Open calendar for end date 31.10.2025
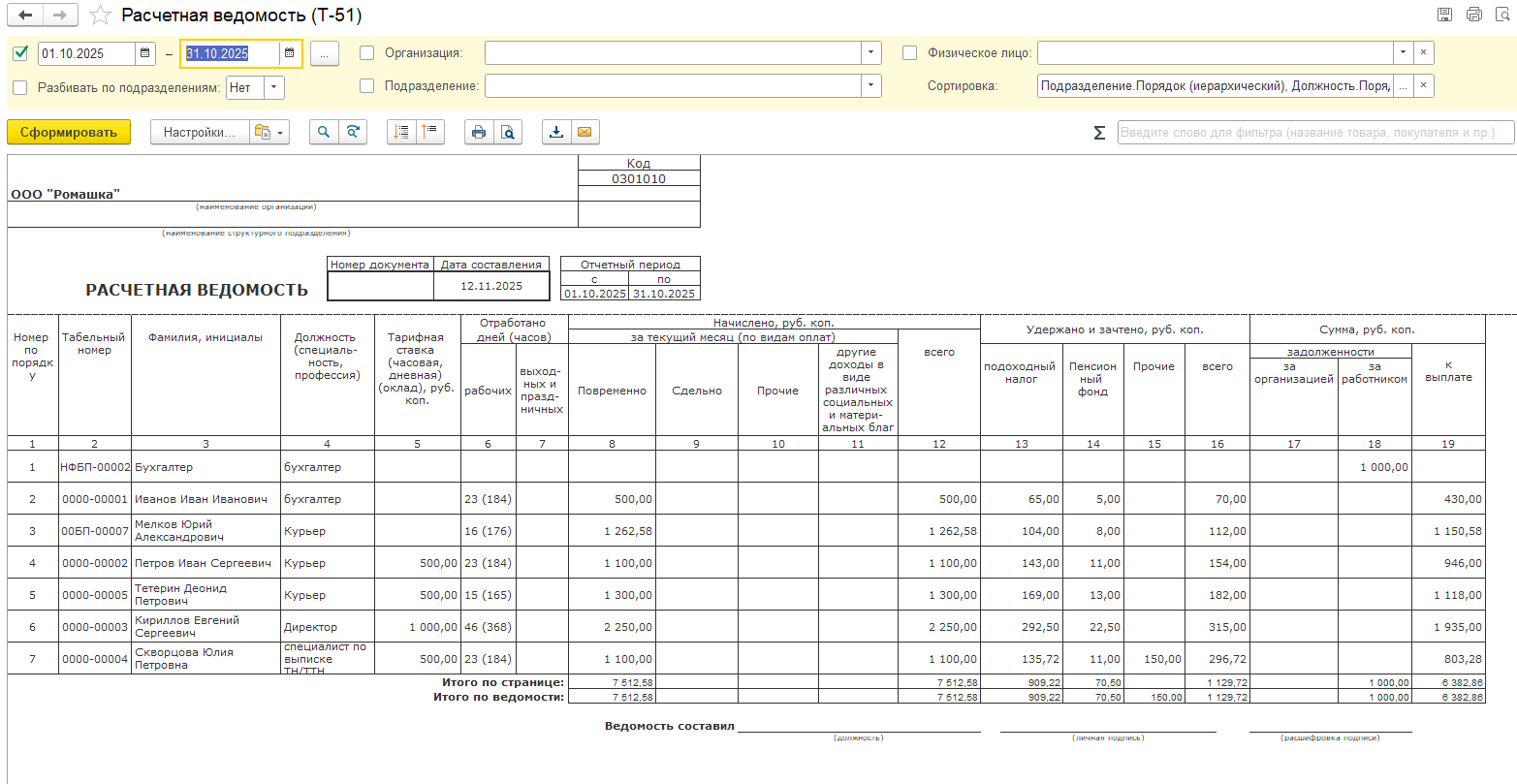Image resolution: width=1517 pixels, height=784 pixels. pyautogui.click(x=290, y=53)
